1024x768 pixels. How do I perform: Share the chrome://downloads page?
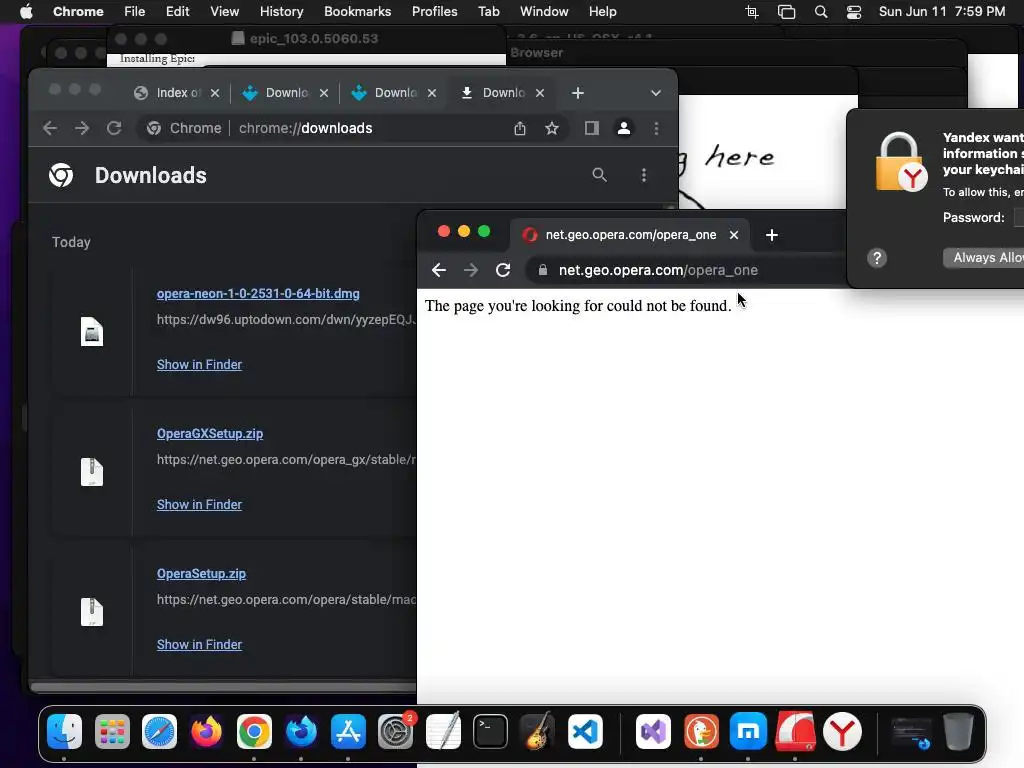[520, 128]
